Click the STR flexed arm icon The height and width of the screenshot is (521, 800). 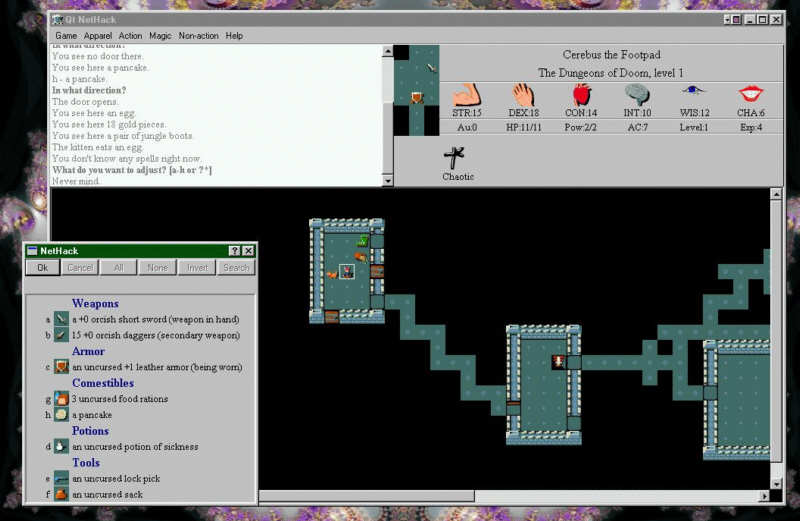coord(467,95)
